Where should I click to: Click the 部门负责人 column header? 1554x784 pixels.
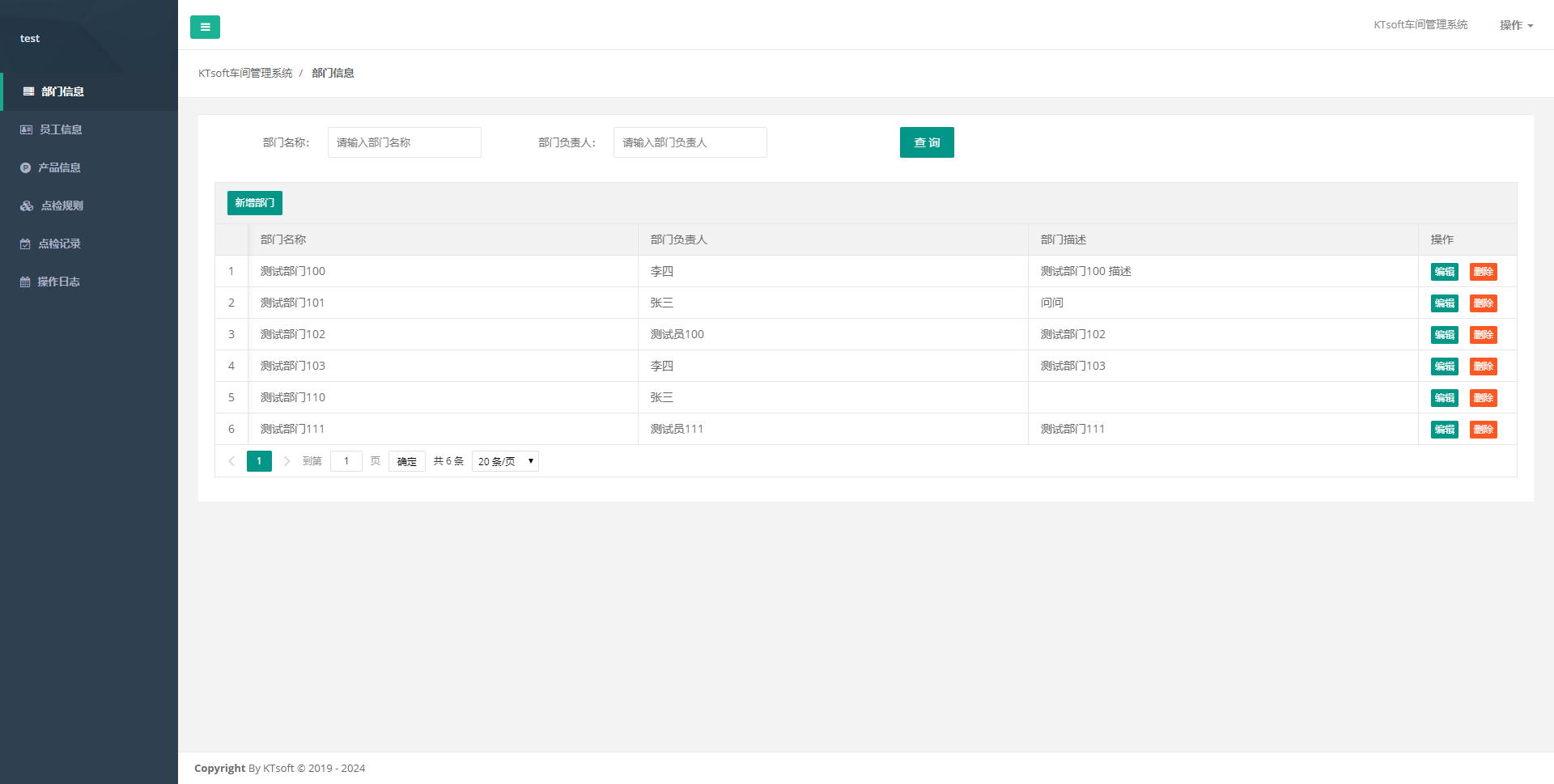pos(833,239)
